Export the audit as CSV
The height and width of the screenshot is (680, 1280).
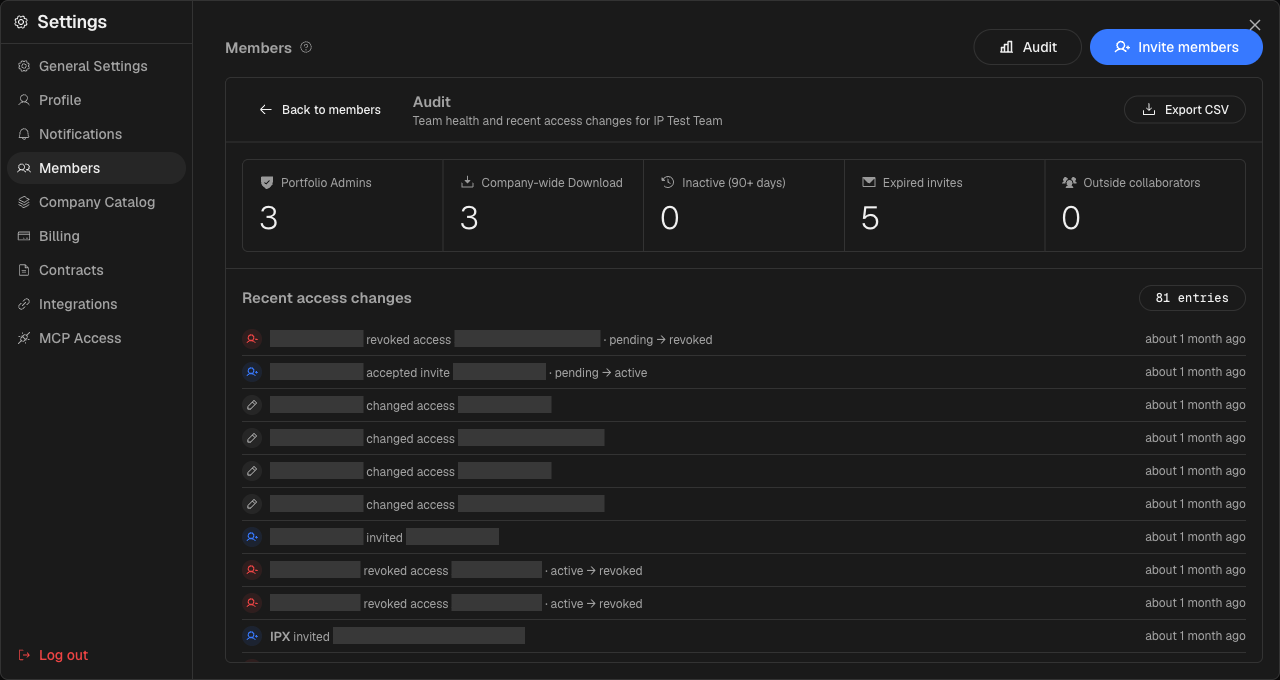click(1185, 110)
